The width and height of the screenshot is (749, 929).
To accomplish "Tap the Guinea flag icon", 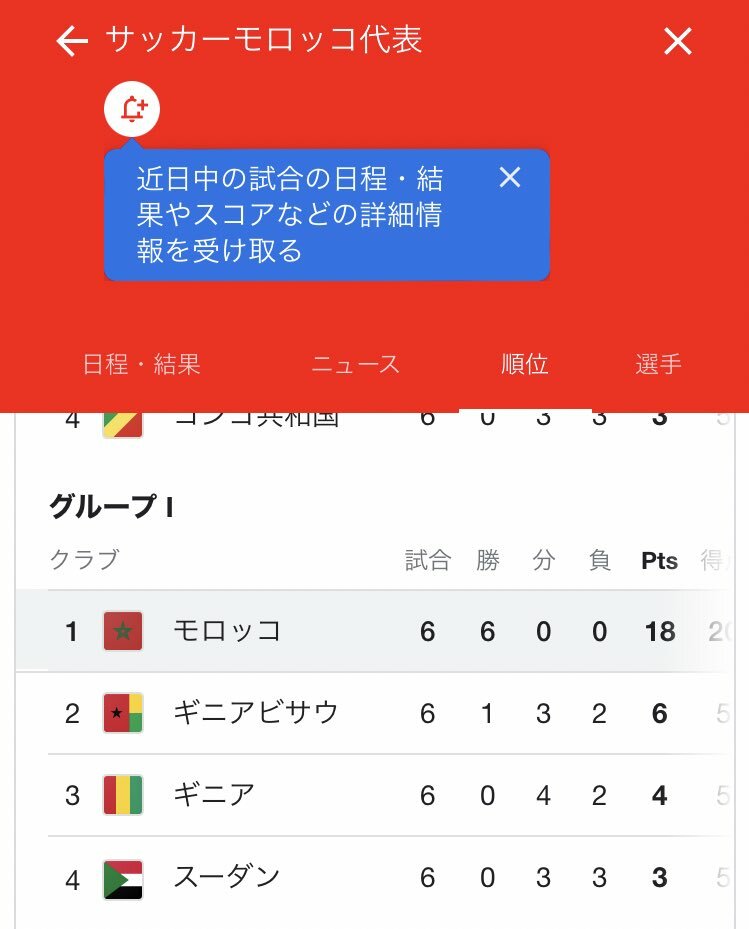I will (123, 796).
